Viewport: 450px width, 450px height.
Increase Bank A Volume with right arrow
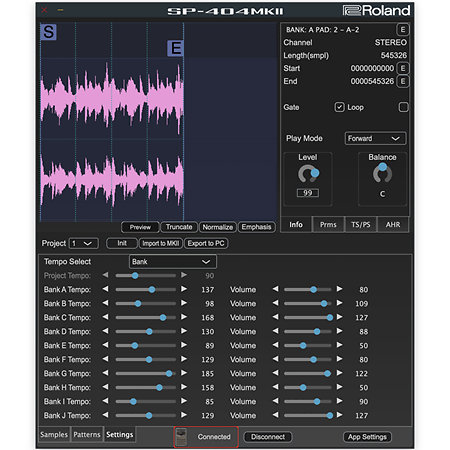point(339,289)
